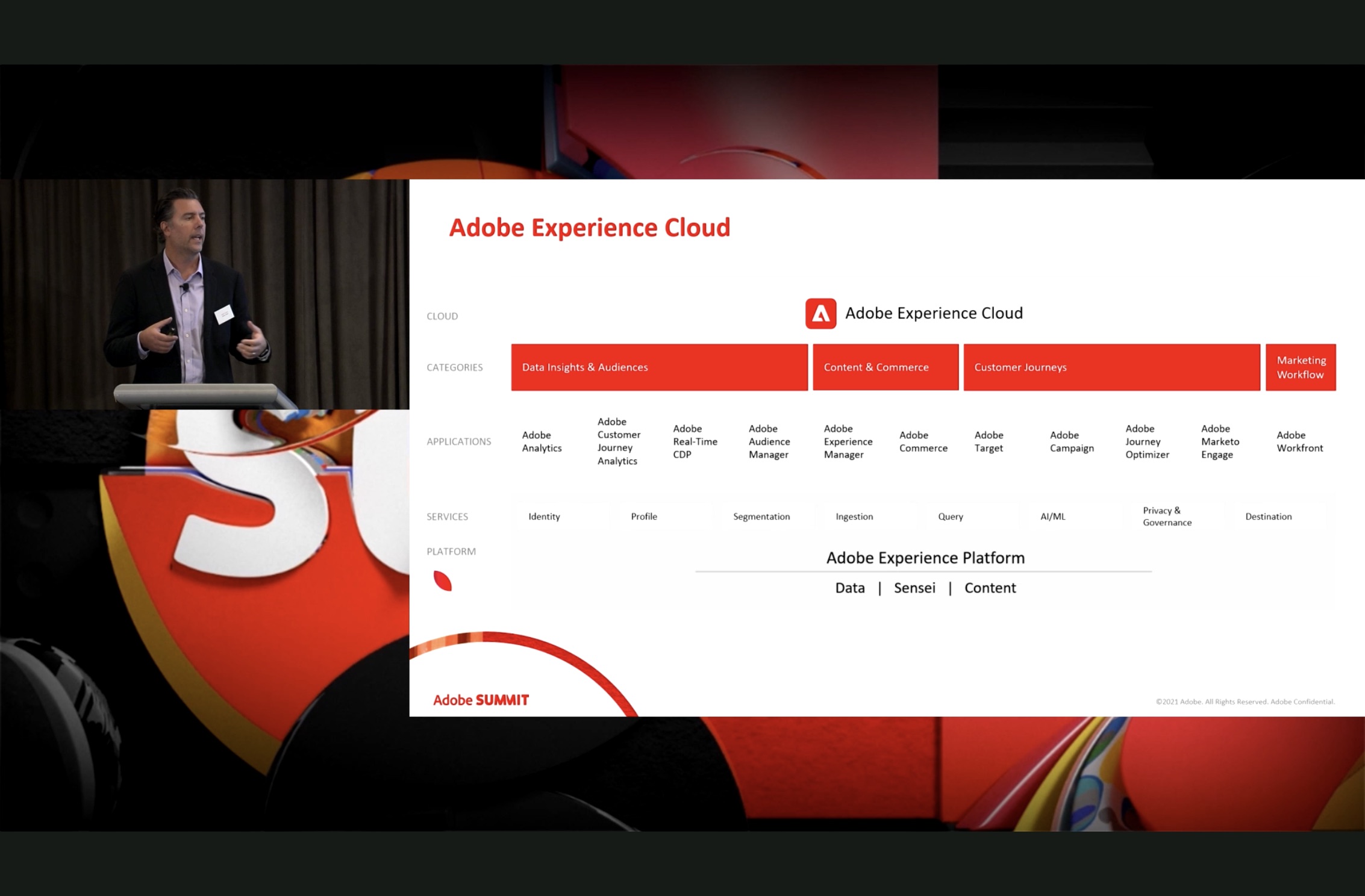Click the Privacy & Governance service

coord(1167,517)
